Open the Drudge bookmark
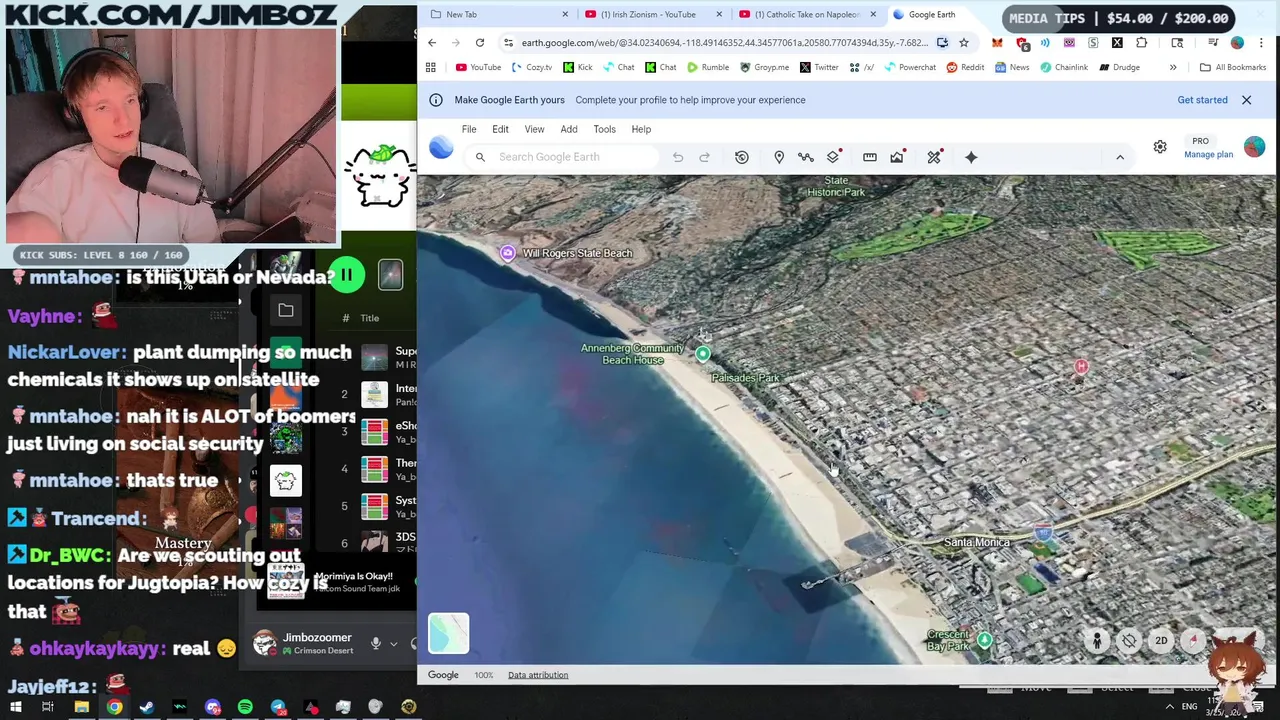The image size is (1280, 720). click(1118, 67)
